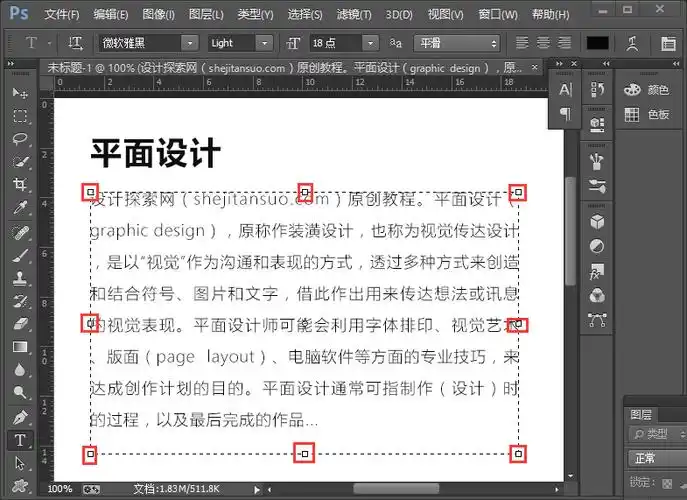
Task: Center align text
Action: pos(543,43)
